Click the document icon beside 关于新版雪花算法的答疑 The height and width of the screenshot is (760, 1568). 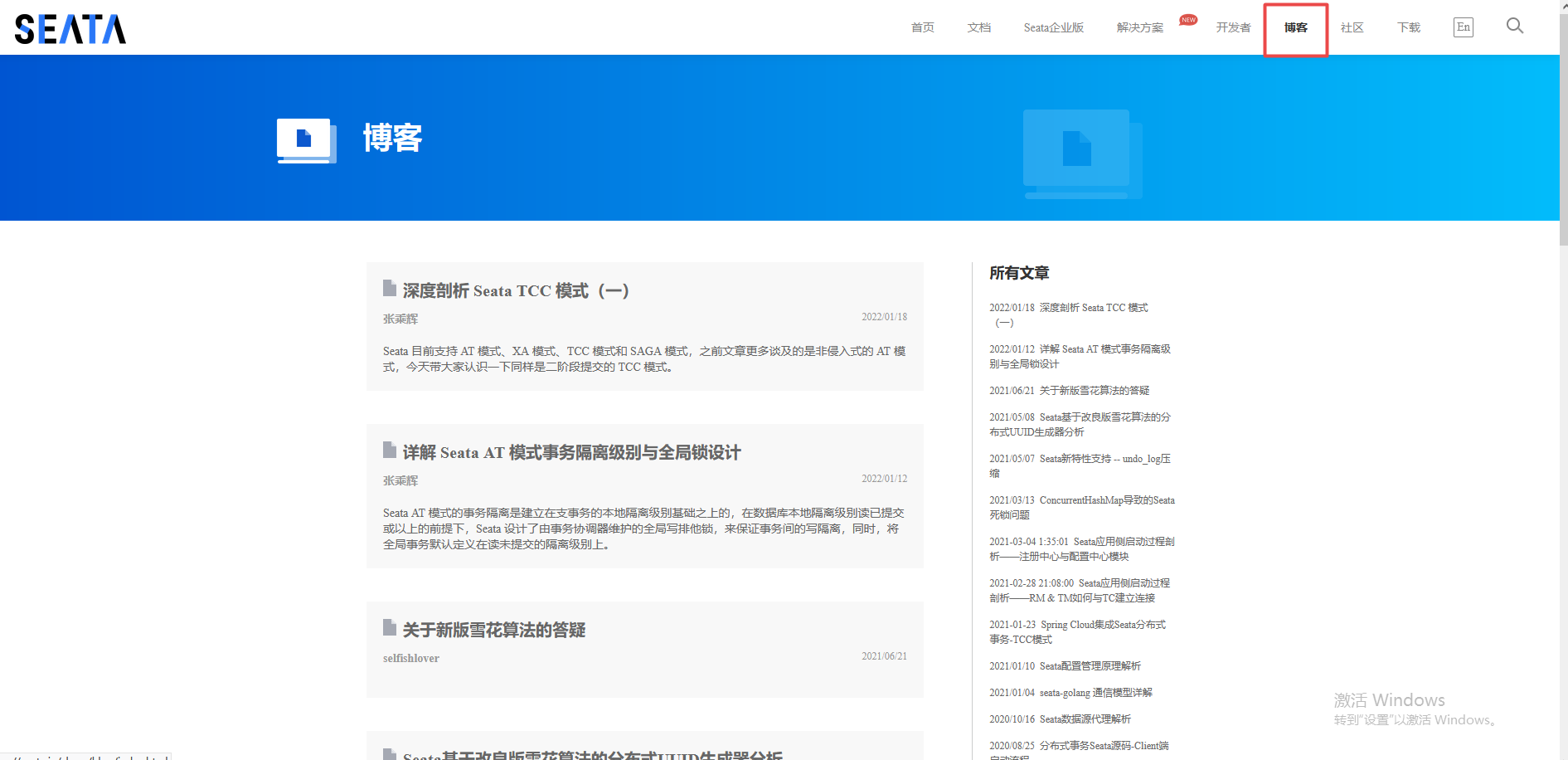(389, 627)
